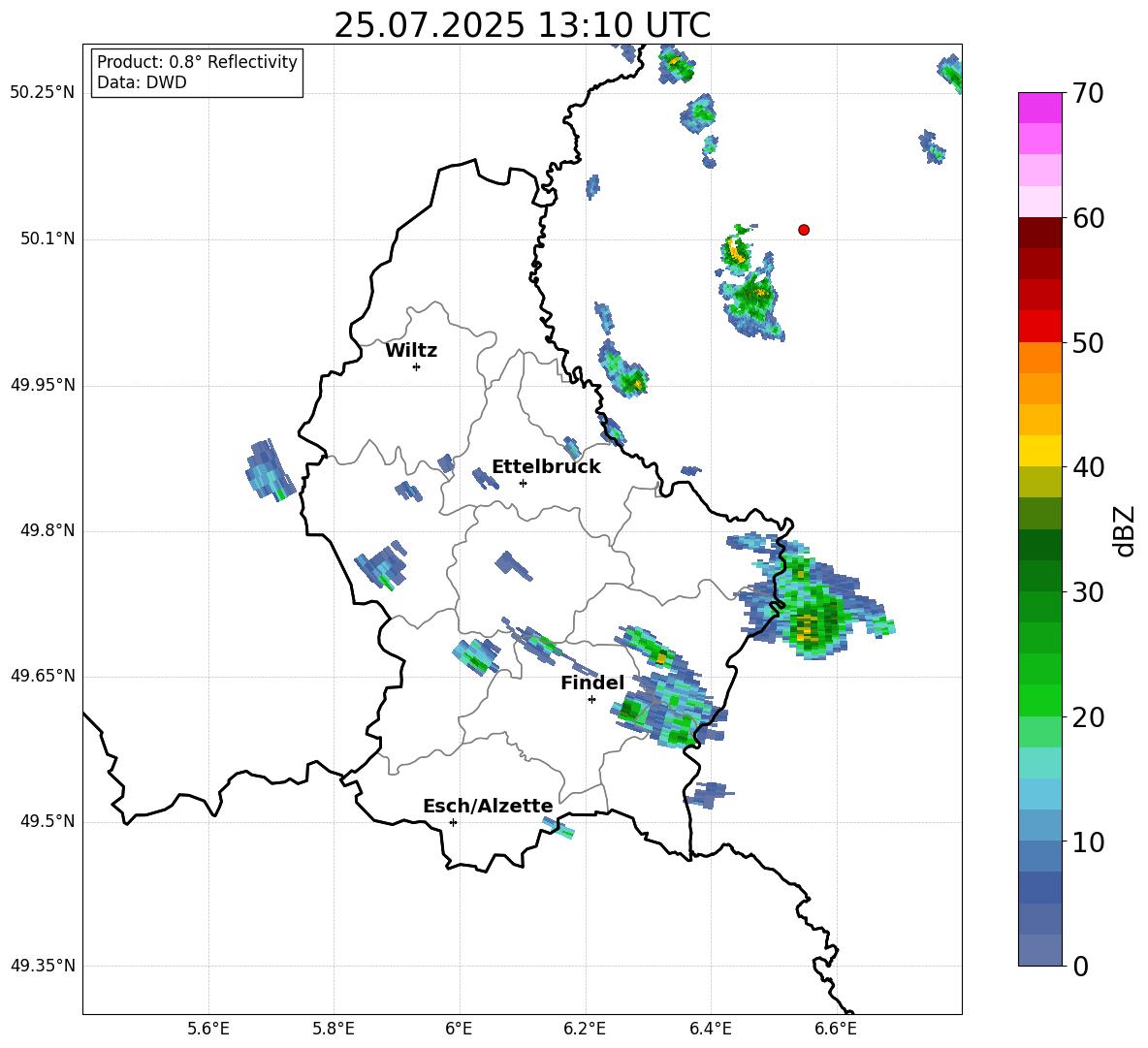The image size is (1148, 1048).
Task: Click the 40 tick on the colorbar
Action: point(1088,467)
